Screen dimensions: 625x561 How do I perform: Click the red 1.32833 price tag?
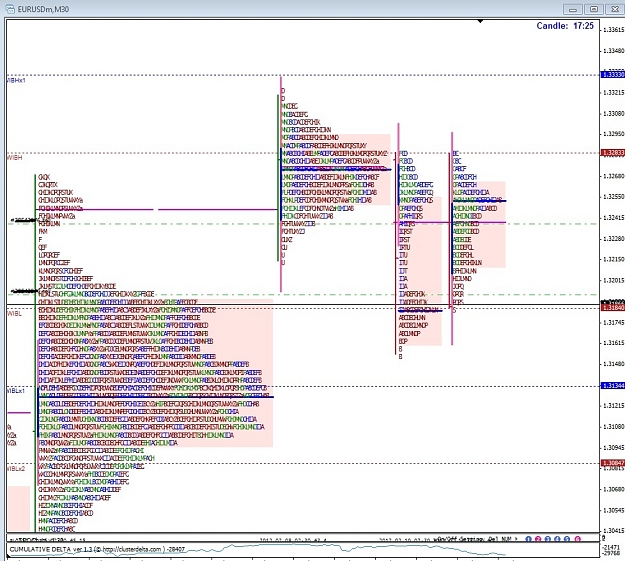[x=613, y=153]
